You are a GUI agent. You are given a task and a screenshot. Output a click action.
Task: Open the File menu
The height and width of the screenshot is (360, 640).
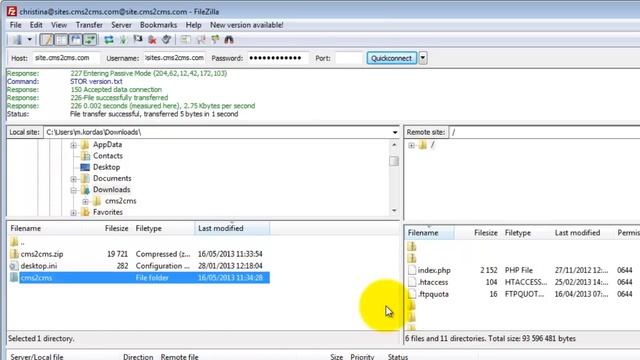16,25
